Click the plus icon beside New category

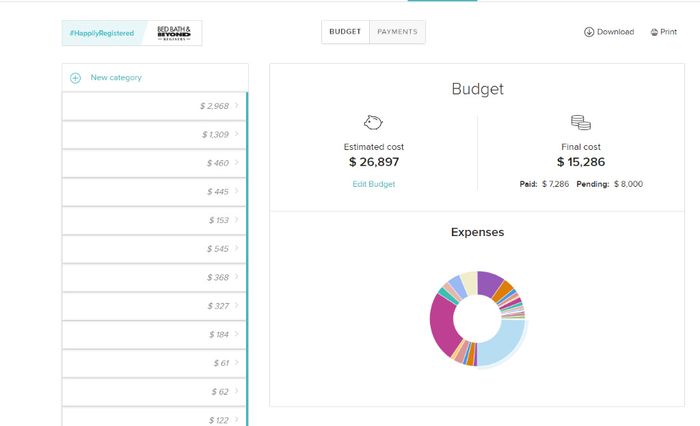point(75,78)
